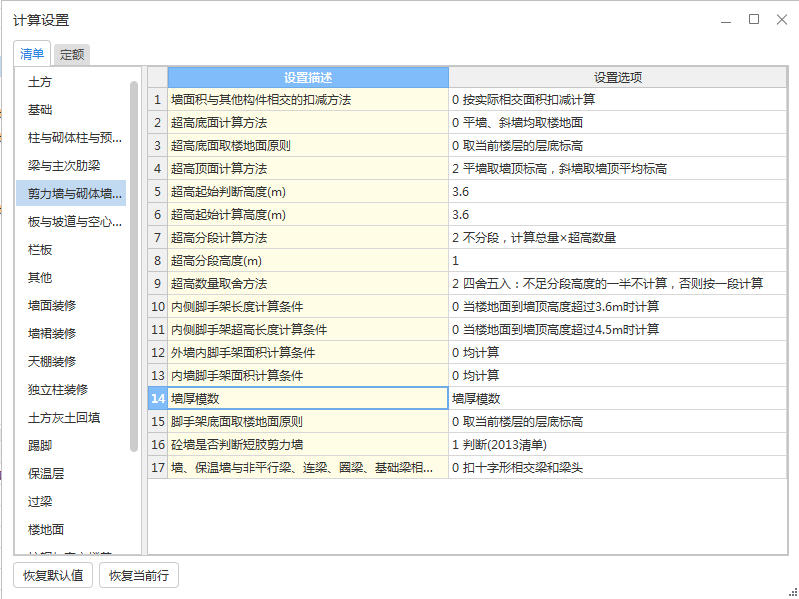
Task: Select description 内侧脚手架超高长度计算条件
Action: (308, 330)
